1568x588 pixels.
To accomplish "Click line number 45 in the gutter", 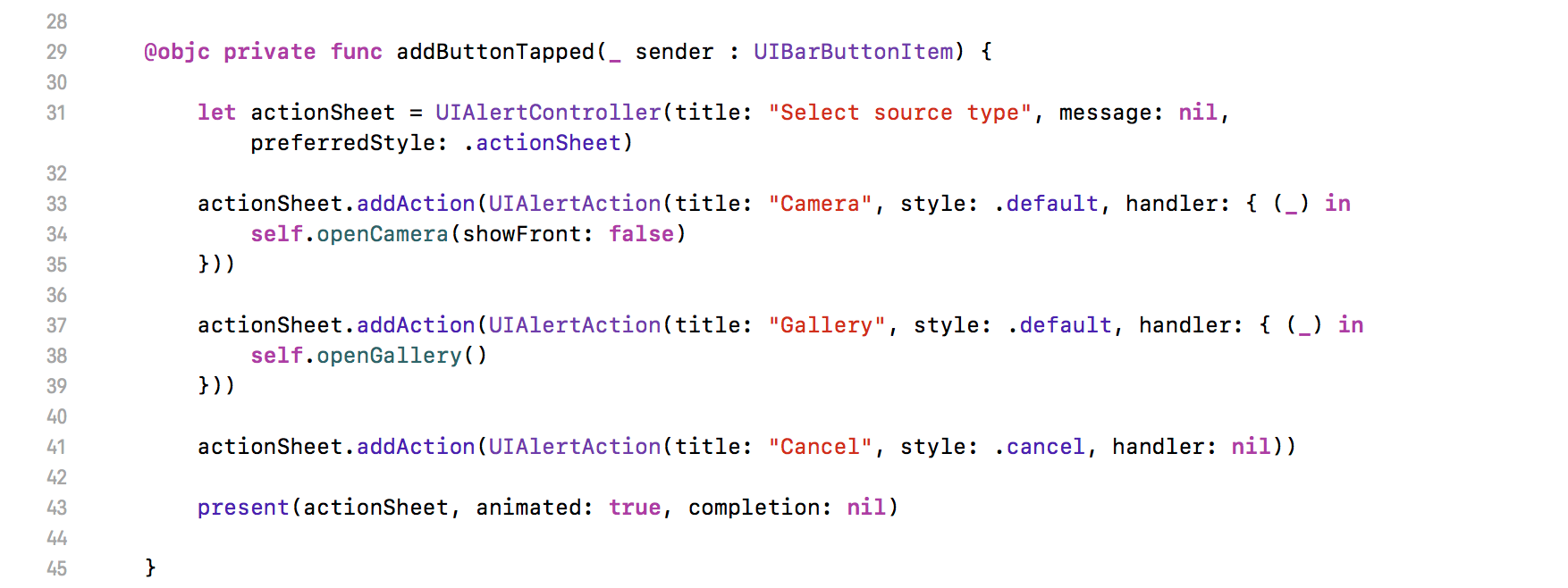I will [x=56, y=568].
